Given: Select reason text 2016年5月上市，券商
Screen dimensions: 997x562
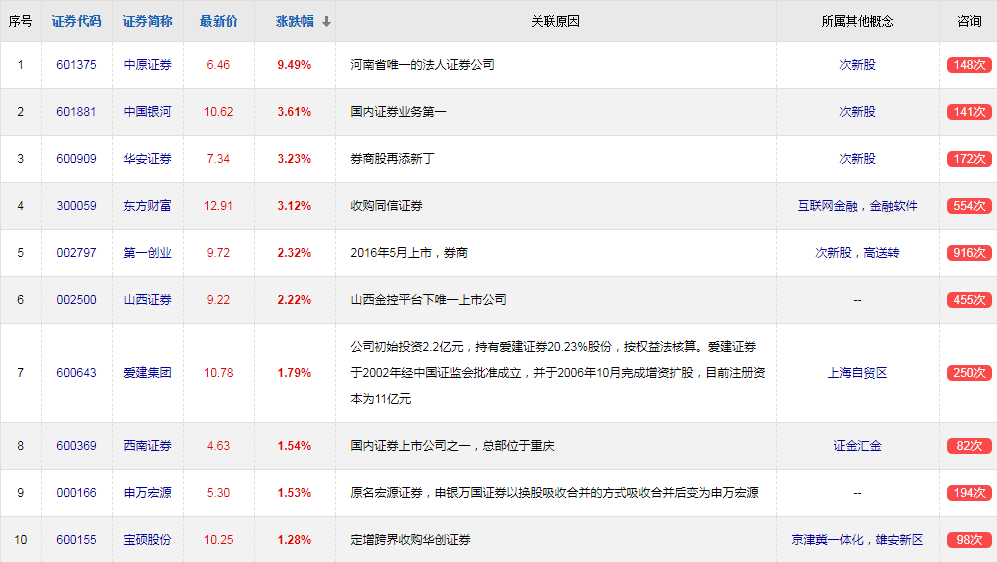Looking at the screenshot, I should point(409,253).
